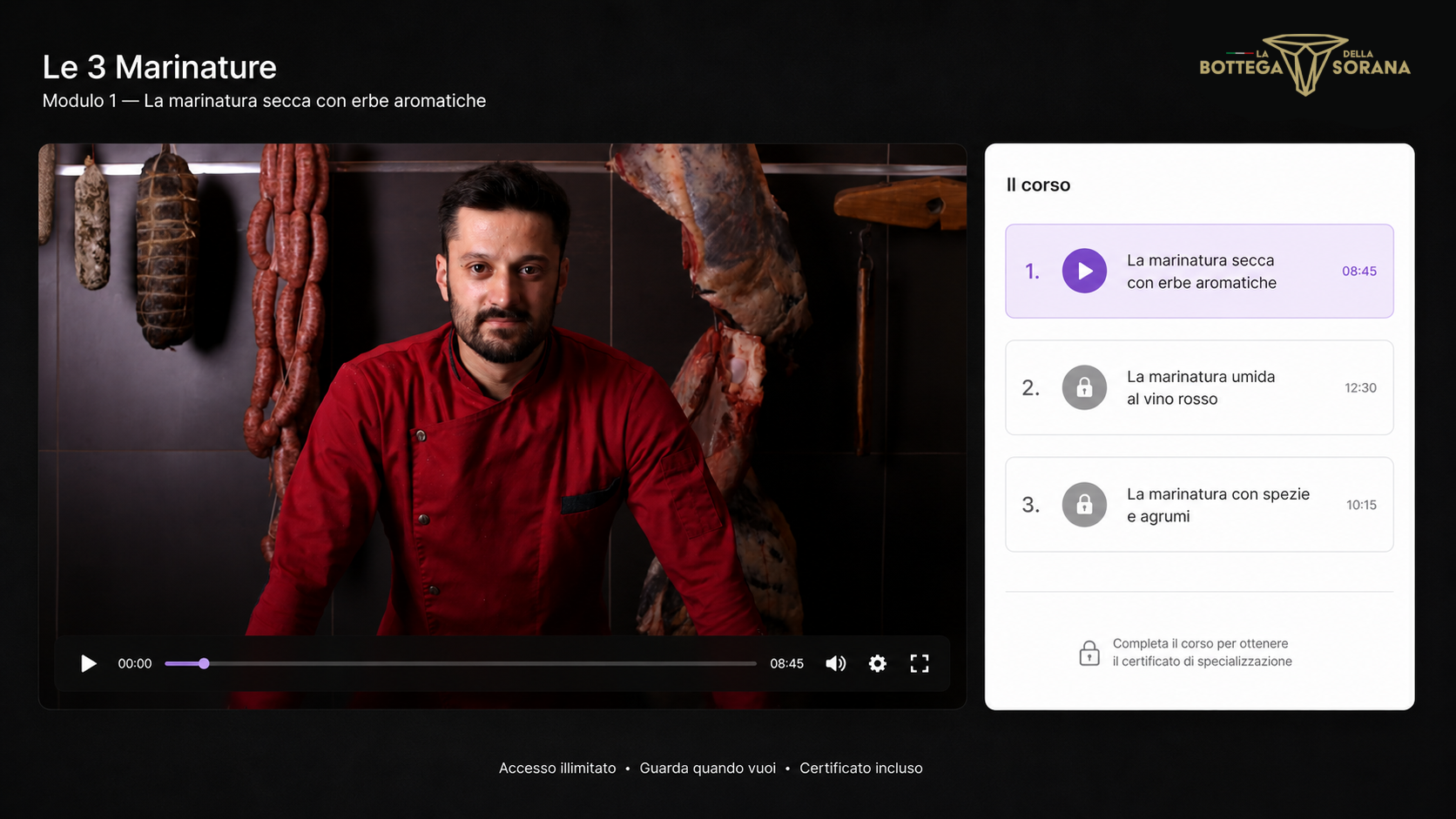Enter fullscreen mode in the video player

920,663
